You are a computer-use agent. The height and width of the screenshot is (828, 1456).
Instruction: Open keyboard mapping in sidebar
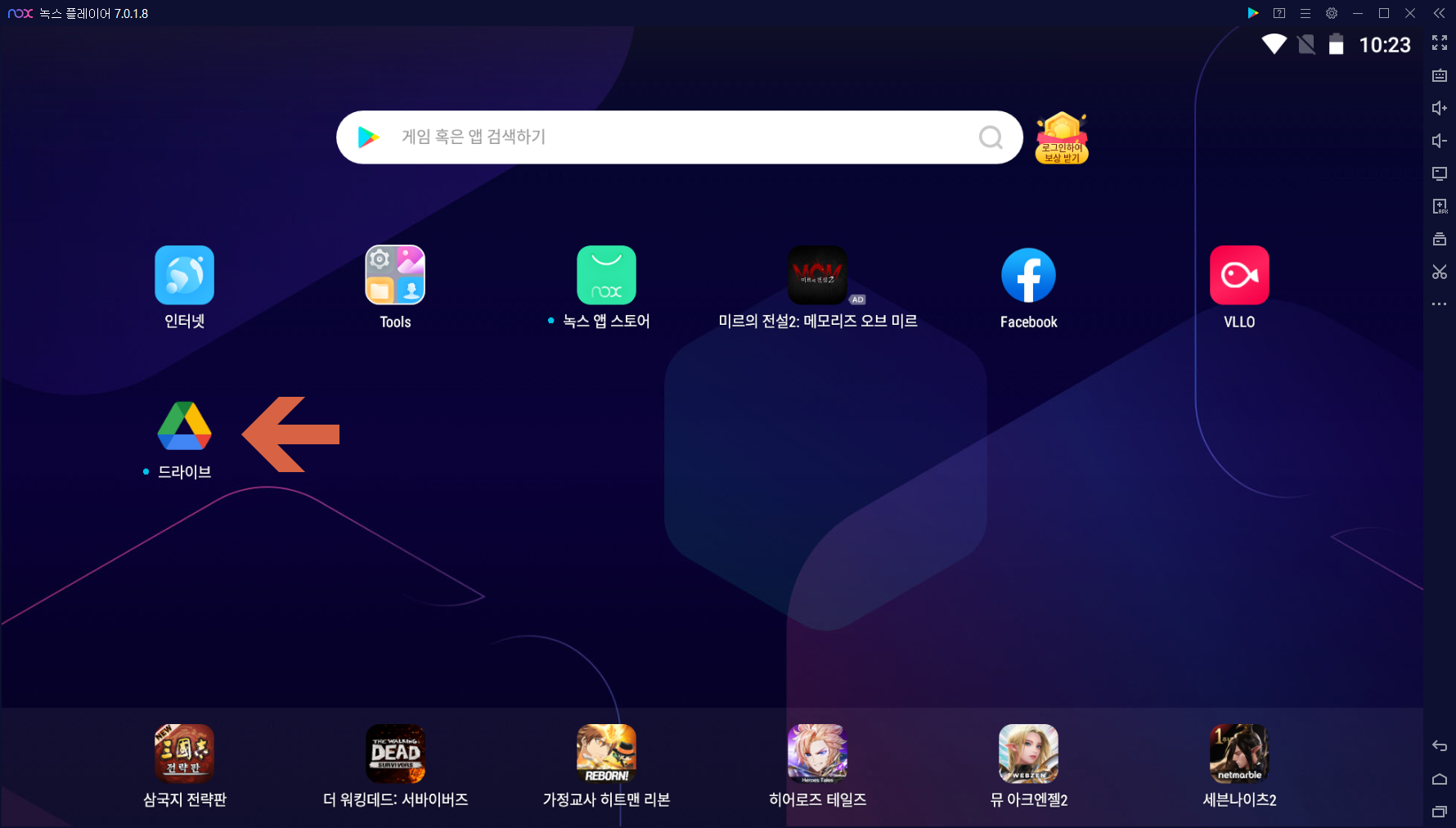point(1440,75)
